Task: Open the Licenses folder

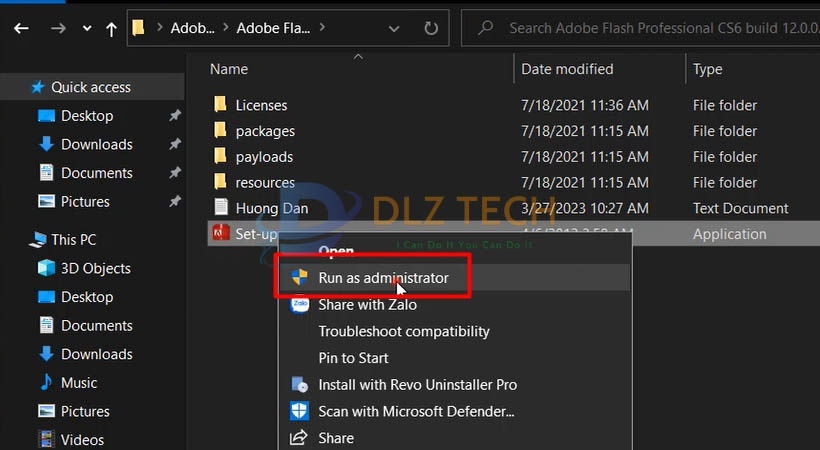Action: pos(261,105)
